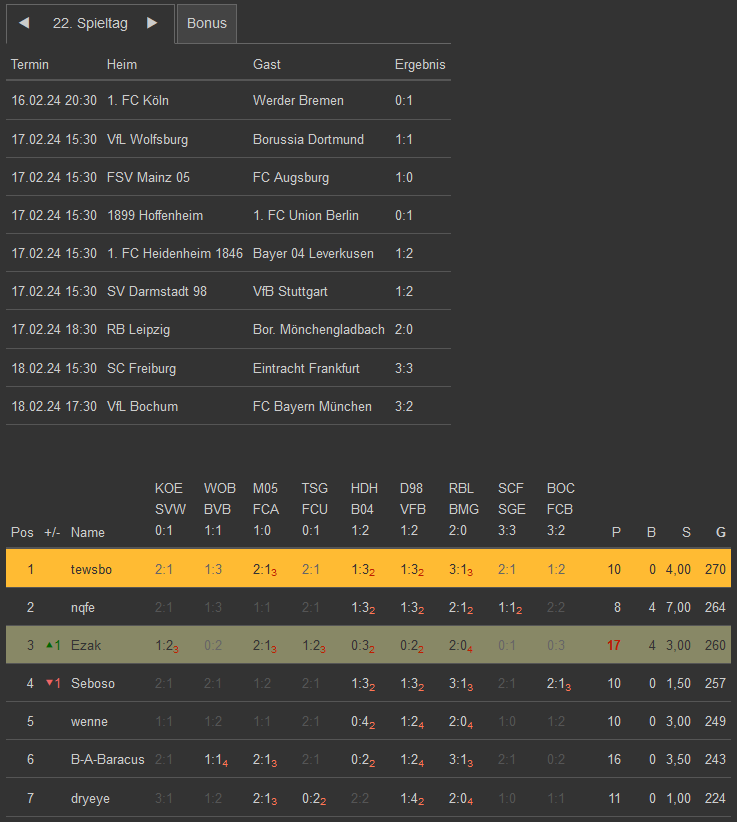737x822 pixels.
Task: Go to next matchday with right arrow
Action: 152,23
